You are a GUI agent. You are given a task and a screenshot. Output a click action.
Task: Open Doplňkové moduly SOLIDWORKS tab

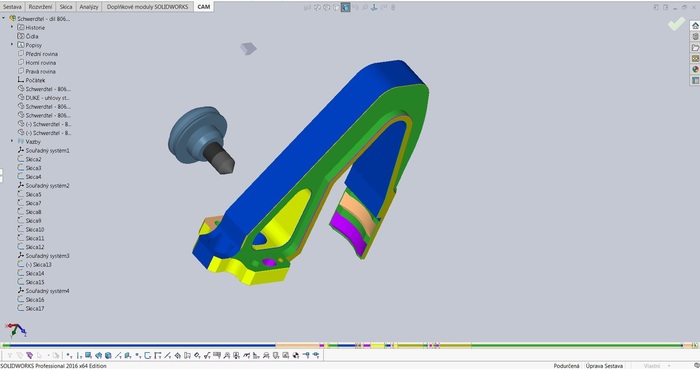(147, 7)
